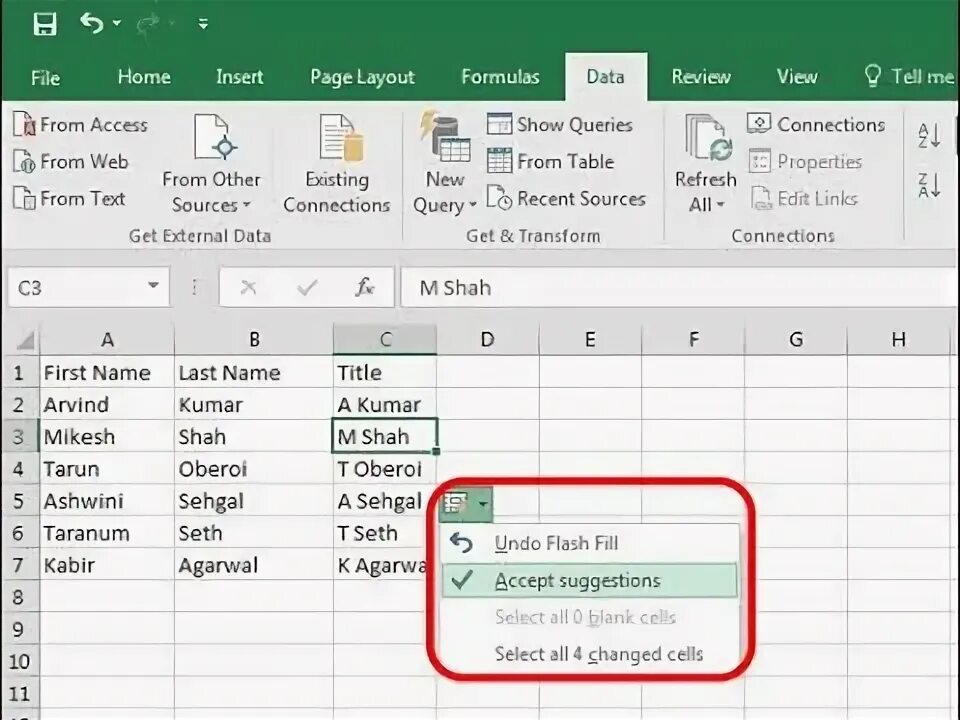
Task: Open the File tab
Action: (45, 77)
